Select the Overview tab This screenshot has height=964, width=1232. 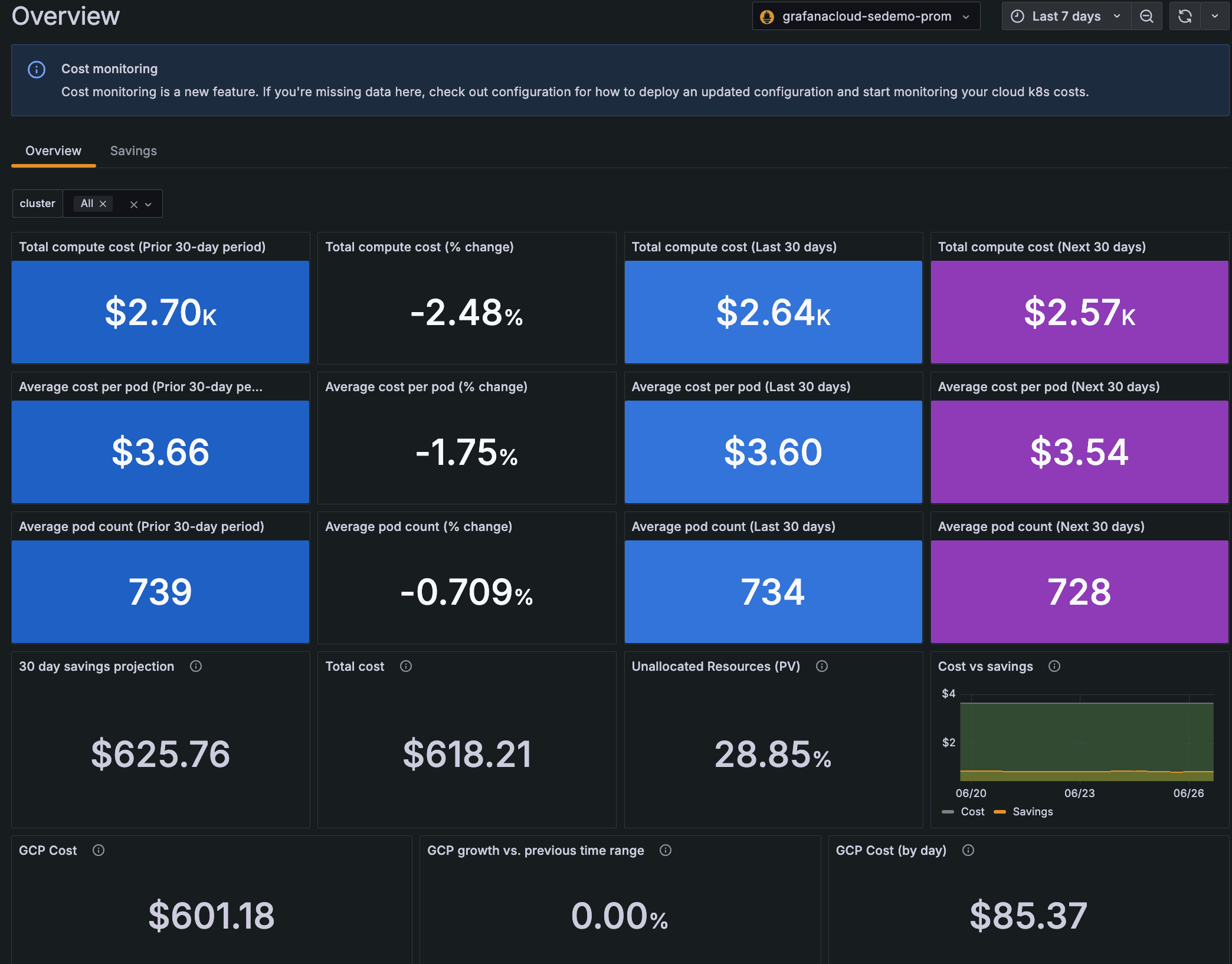(x=53, y=150)
